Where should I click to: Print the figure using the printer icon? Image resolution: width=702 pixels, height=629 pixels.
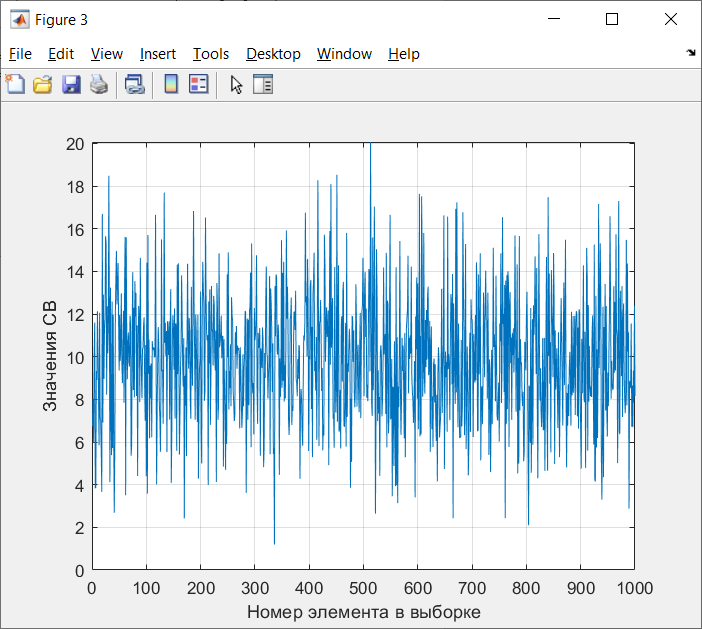(99, 84)
